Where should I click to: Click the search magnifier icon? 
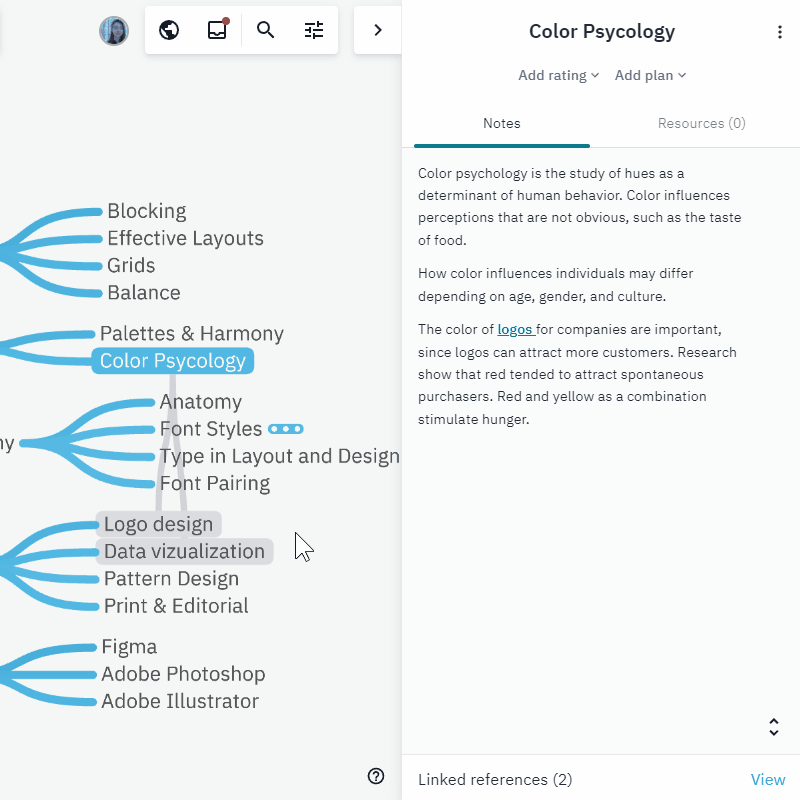click(x=266, y=30)
